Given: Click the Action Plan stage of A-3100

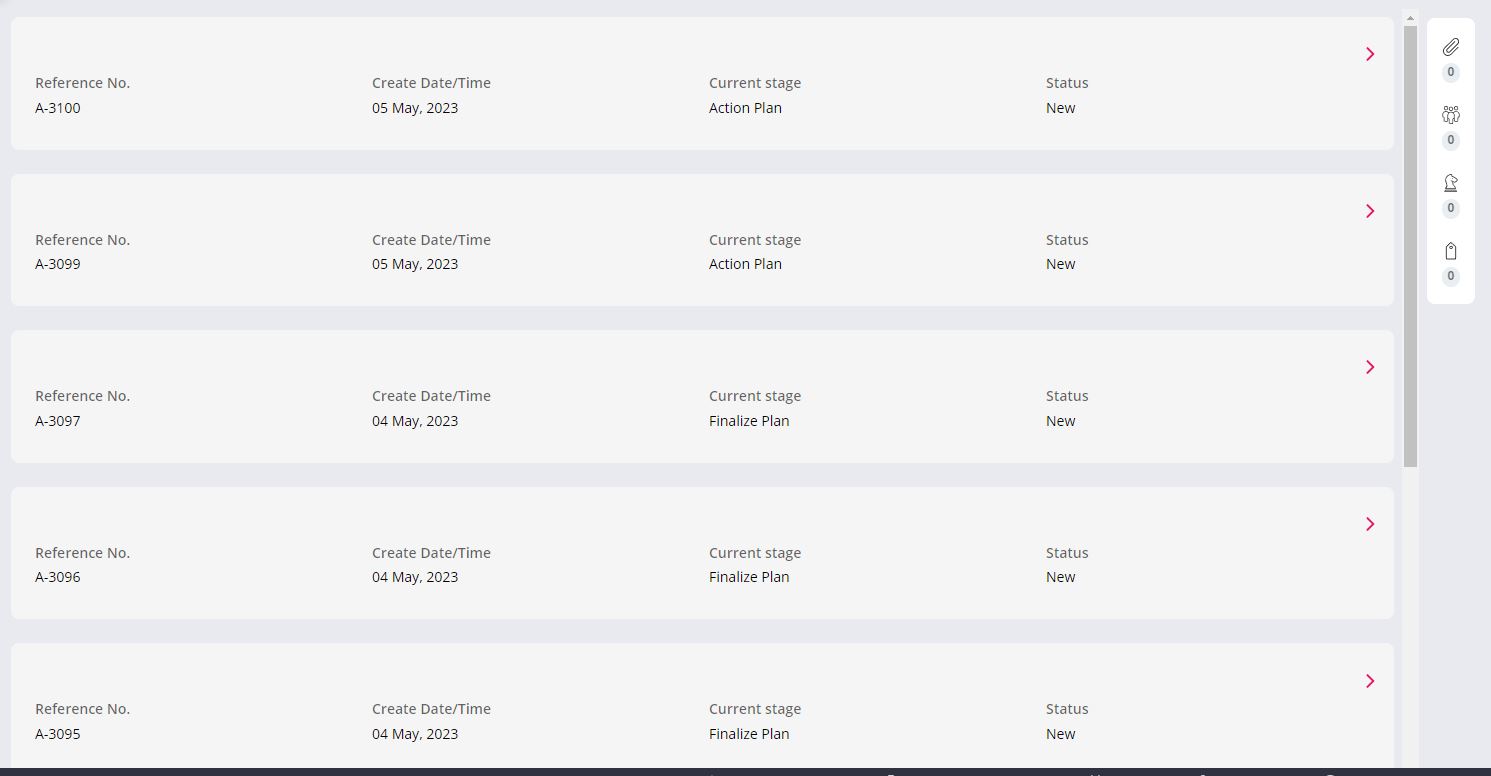Looking at the screenshot, I should (745, 108).
